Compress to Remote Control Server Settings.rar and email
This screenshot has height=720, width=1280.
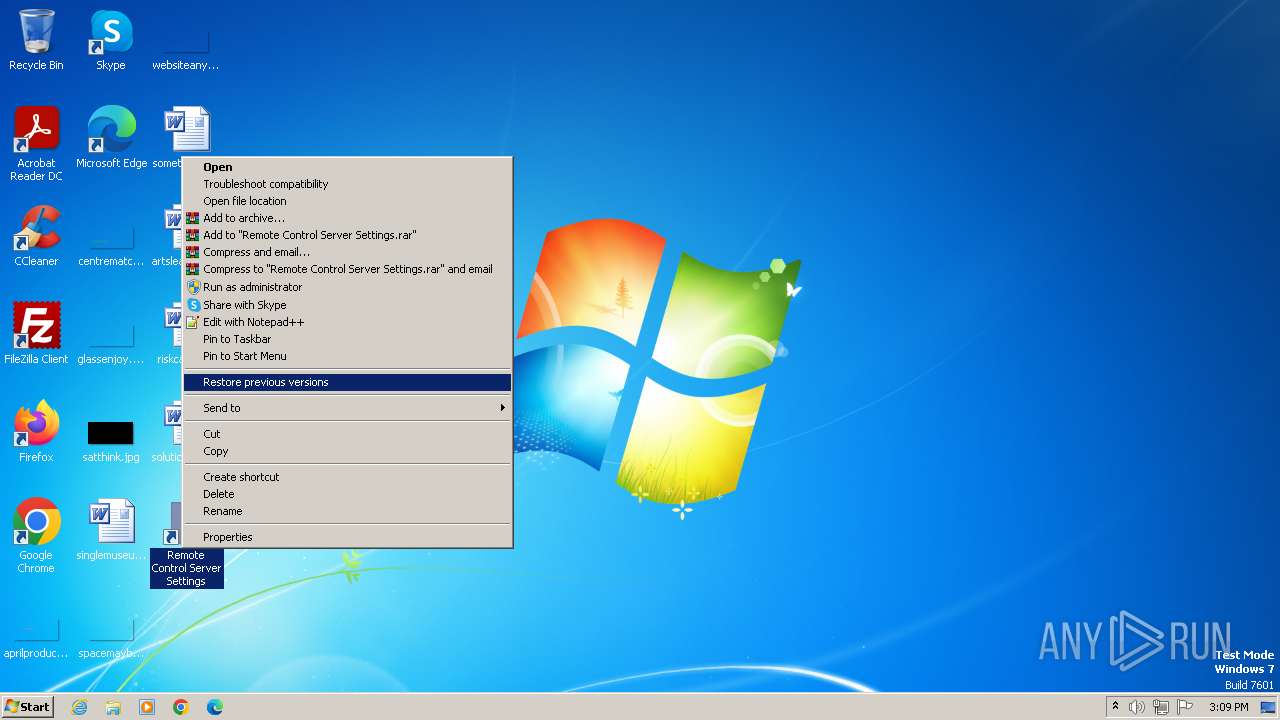(x=348, y=269)
